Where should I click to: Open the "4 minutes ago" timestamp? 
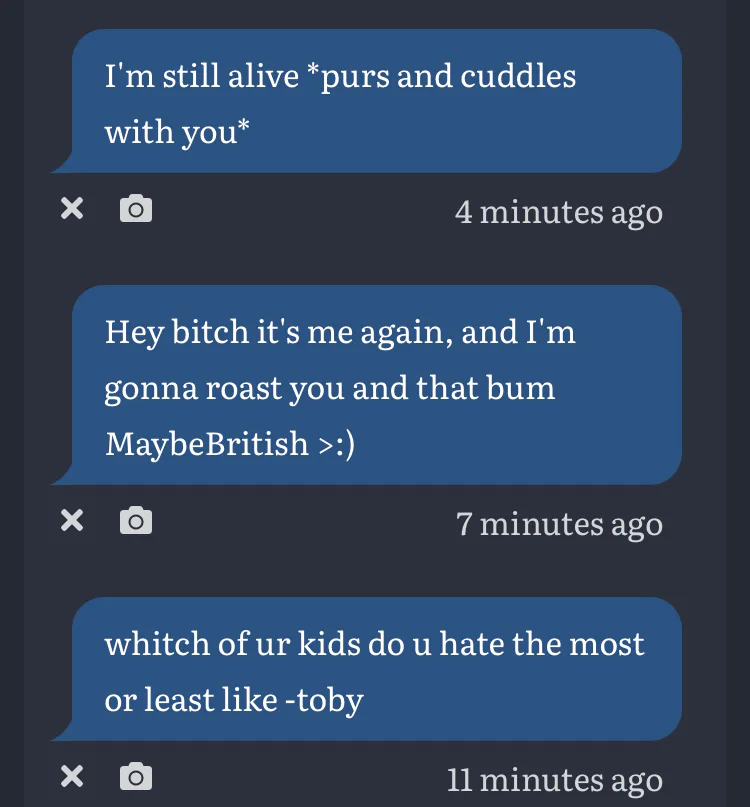pyautogui.click(x=558, y=212)
